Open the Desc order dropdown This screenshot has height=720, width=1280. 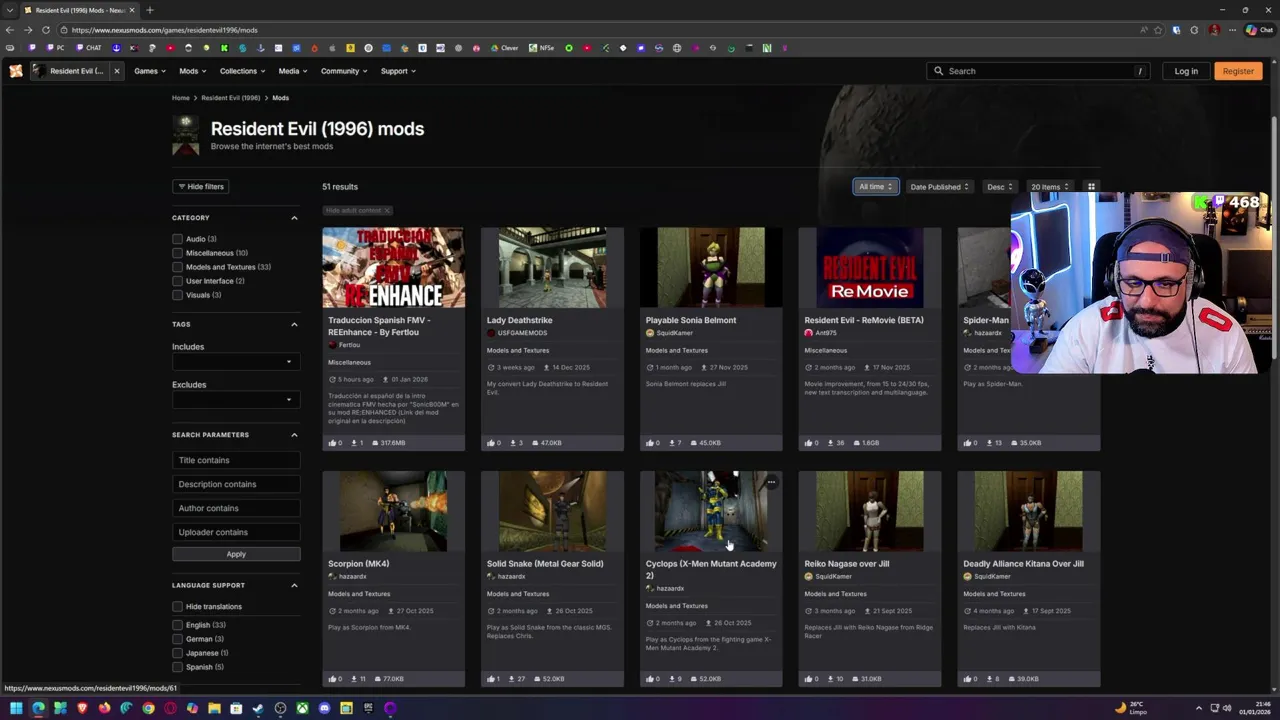click(x=1000, y=187)
